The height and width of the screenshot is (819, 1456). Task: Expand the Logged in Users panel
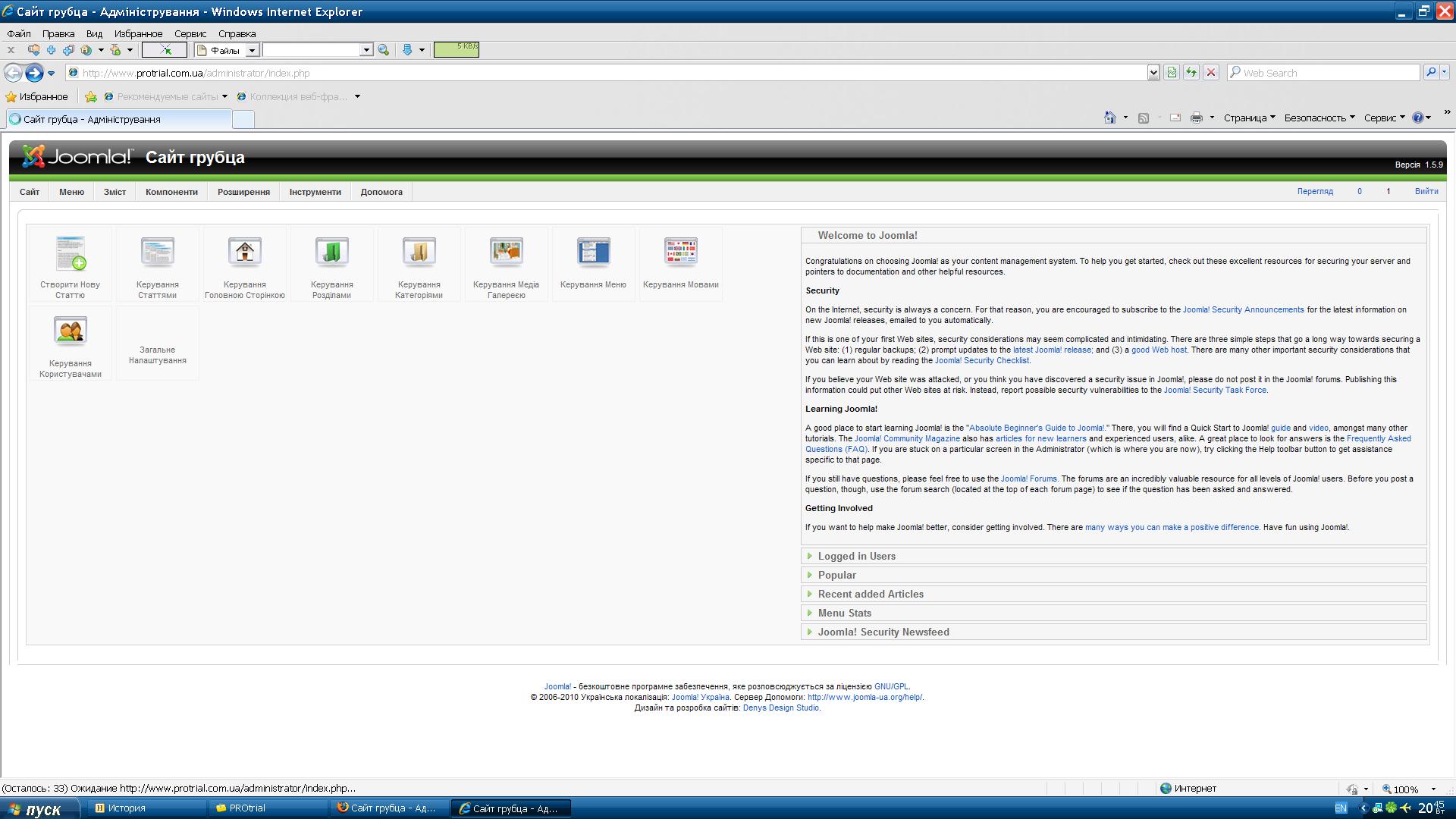pos(856,556)
